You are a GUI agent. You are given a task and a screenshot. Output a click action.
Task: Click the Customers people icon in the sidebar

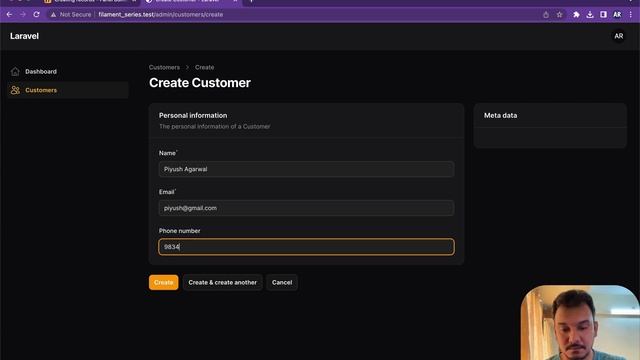tap(15, 90)
